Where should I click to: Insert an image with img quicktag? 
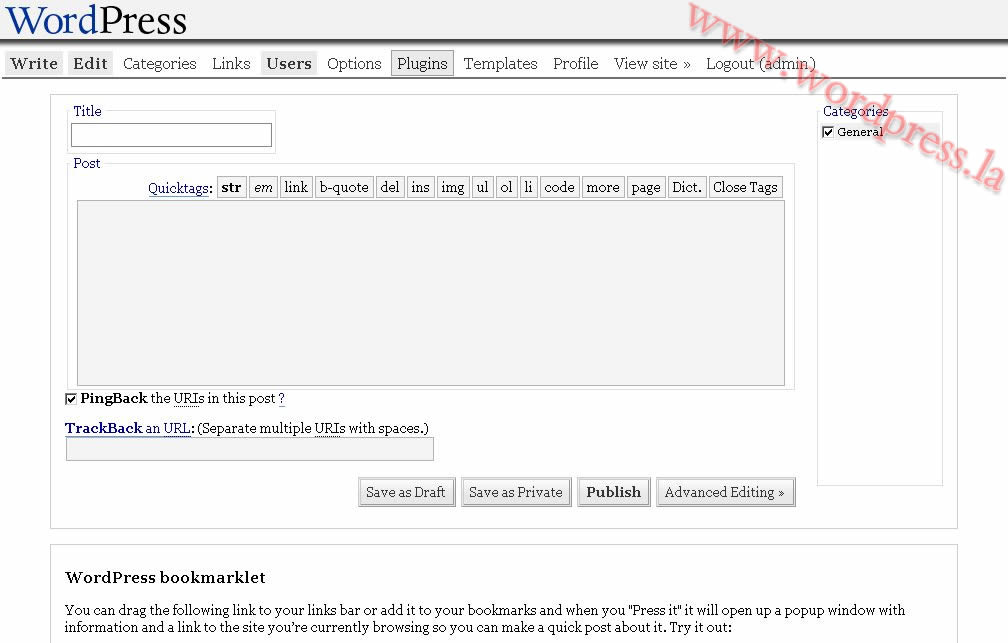pos(453,187)
